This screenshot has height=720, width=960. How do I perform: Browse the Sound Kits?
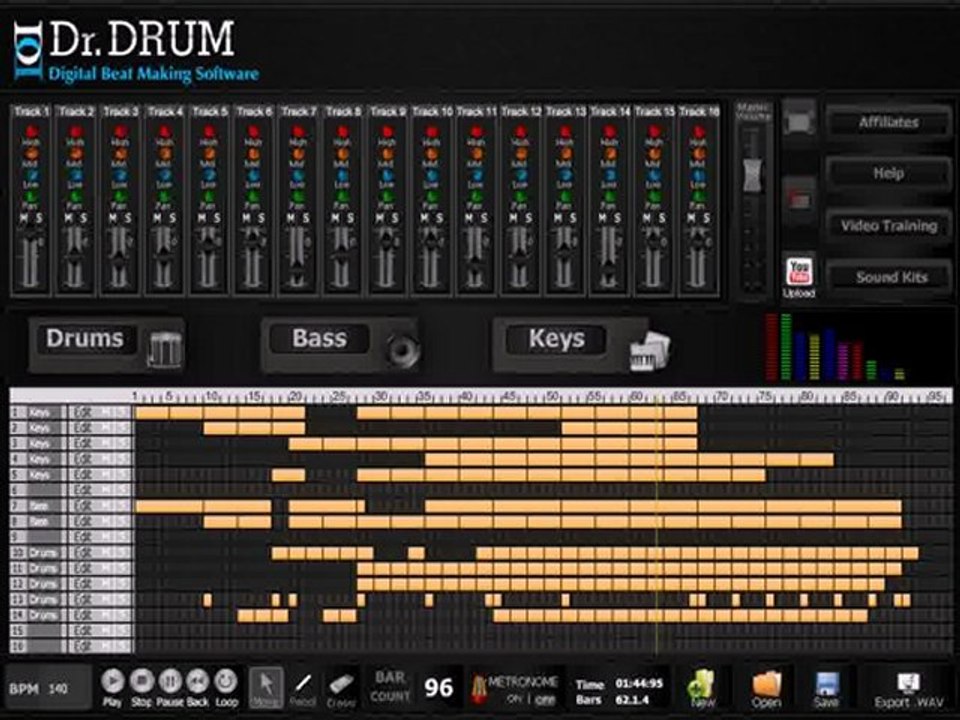pyautogui.click(x=891, y=277)
